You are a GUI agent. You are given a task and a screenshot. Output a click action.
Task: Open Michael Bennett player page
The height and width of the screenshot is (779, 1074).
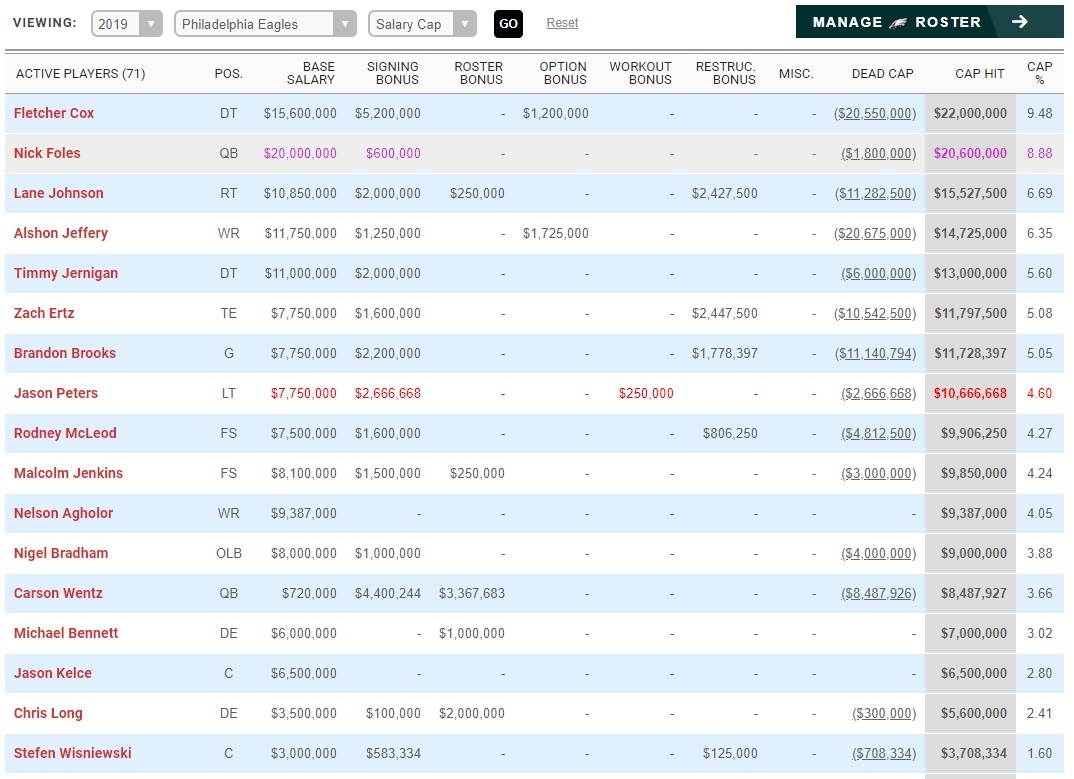tap(66, 633)
